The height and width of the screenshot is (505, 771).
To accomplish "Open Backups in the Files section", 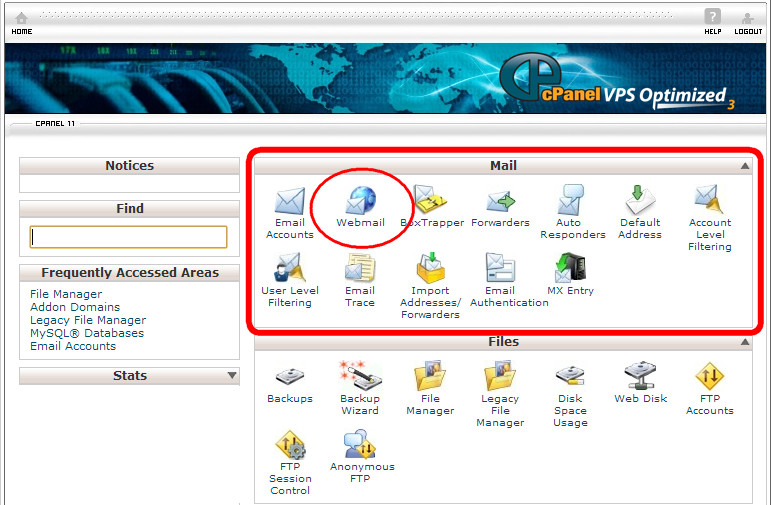I will (x=290, y=377).
